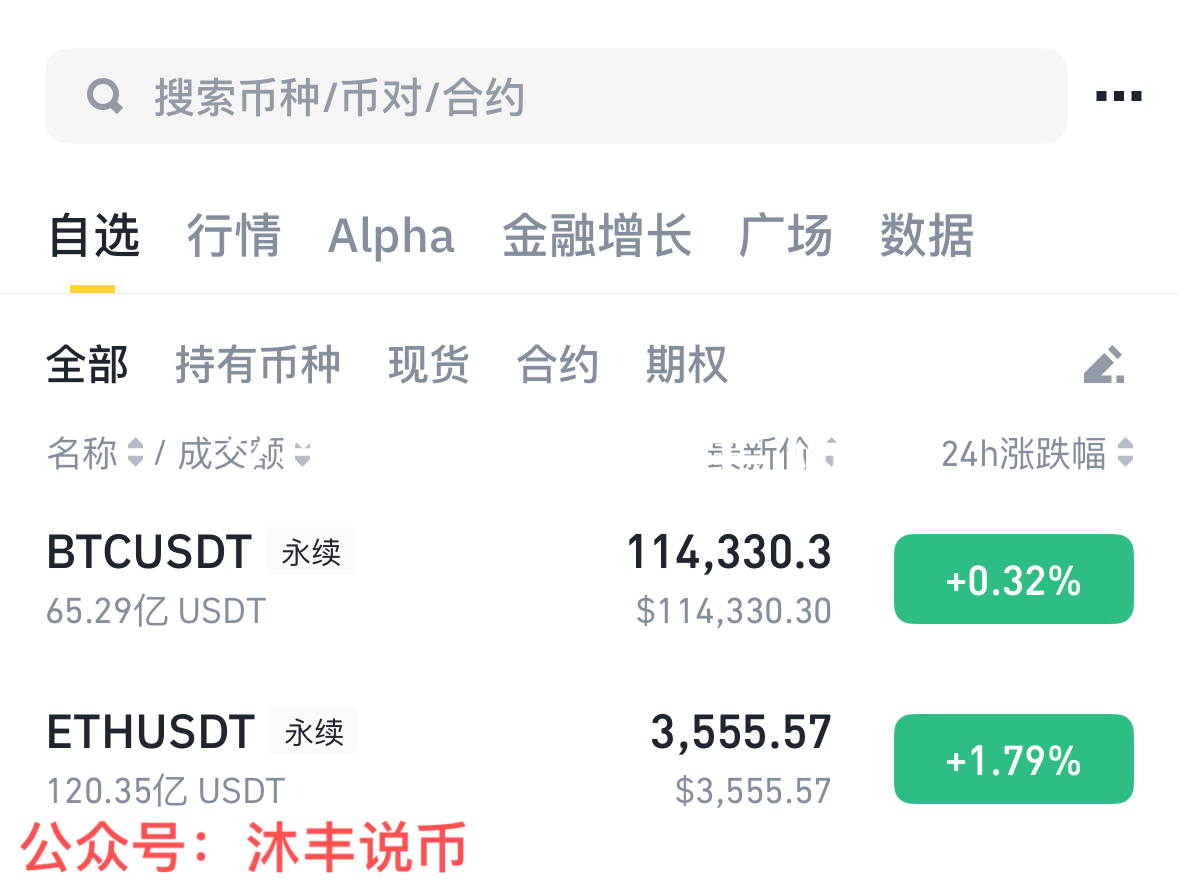Filter watchlist by 现货 spot
Image resolution: width=1179 pixels, height=883 pixels.
429,365
